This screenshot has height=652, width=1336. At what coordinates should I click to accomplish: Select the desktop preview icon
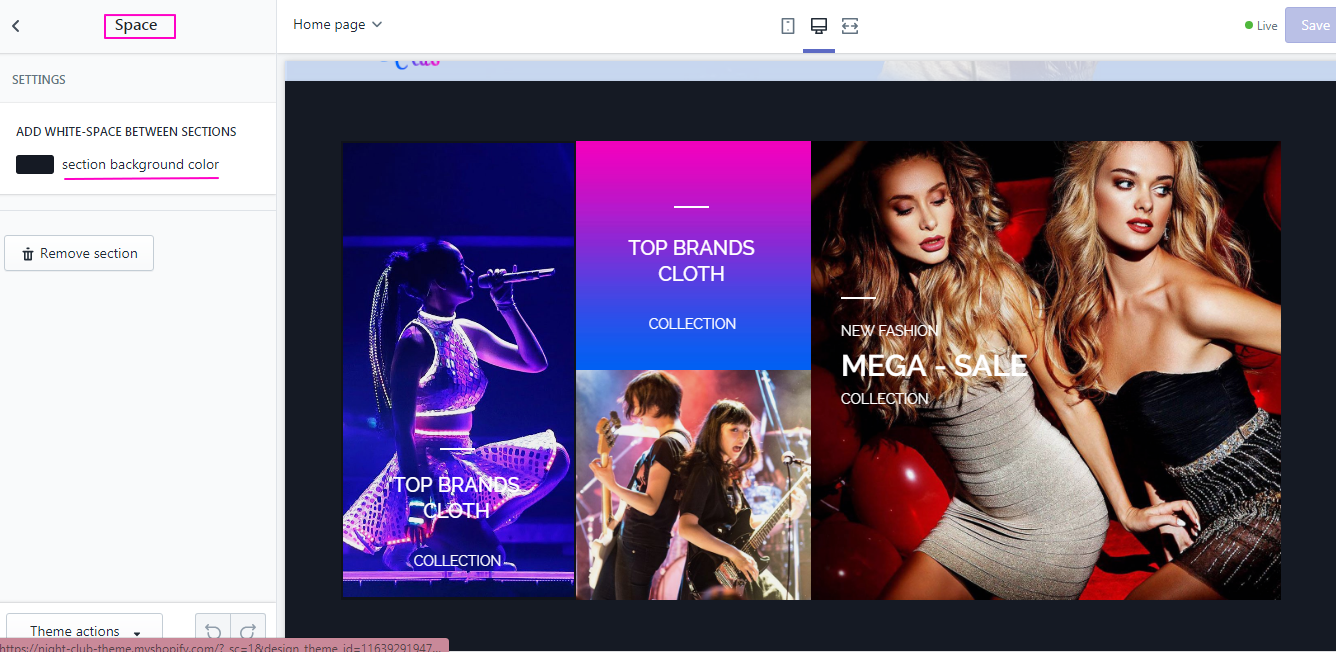coord(819,26)
